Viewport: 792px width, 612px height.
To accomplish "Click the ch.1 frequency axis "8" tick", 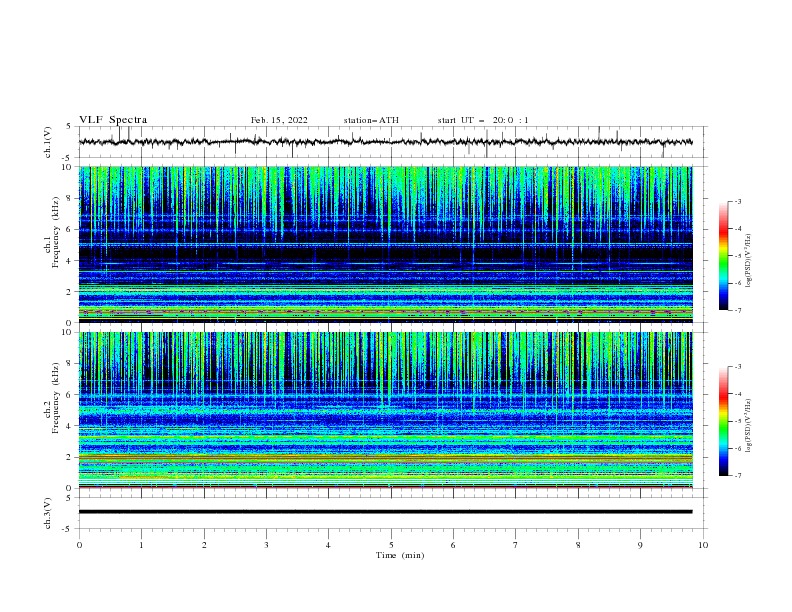I will (69, 198).
